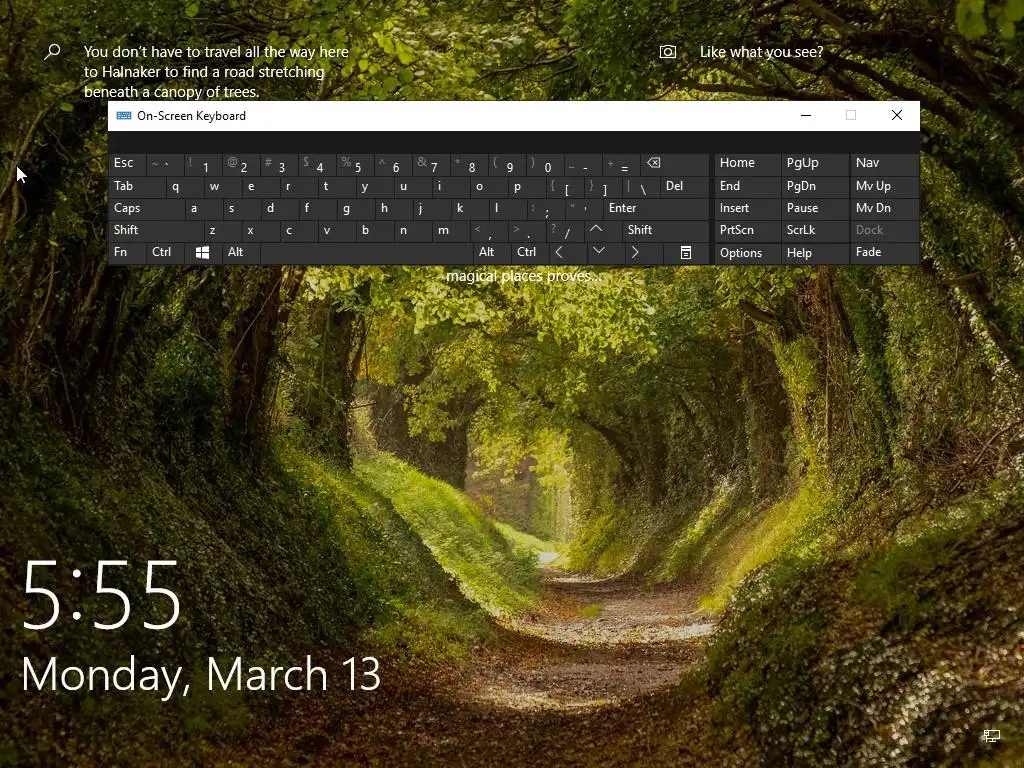Click the space bar key
Viewport: 1024px width, 768px height.
(x=366, y=252)
